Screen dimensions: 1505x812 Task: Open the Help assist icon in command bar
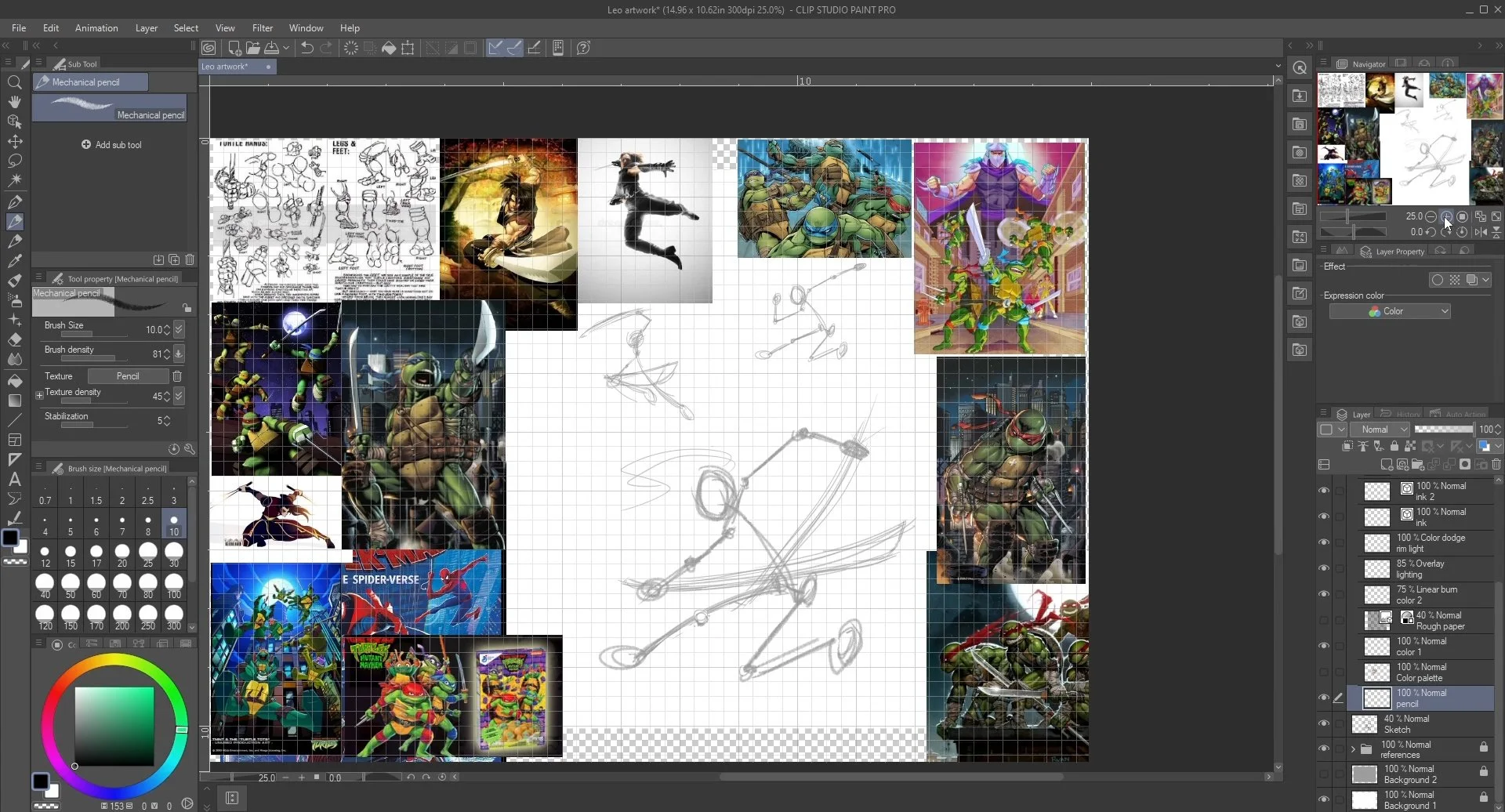click(x=583, y=48)
